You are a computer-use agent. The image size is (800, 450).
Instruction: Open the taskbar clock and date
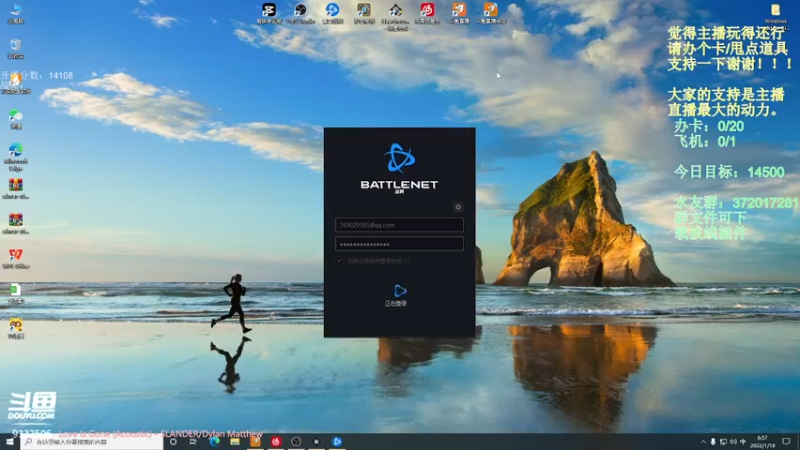[x=763, y=442]
